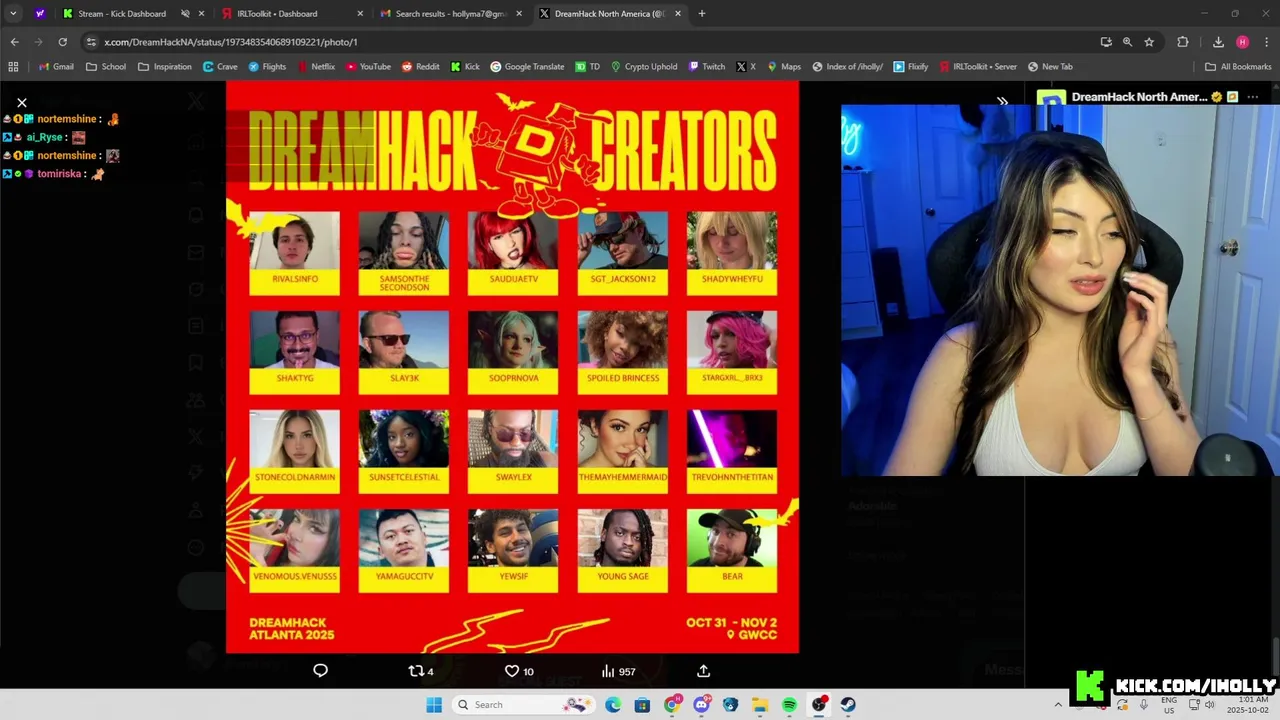Open File Explorer from the taskbar

pyautogui.click(x=760, y=705)
